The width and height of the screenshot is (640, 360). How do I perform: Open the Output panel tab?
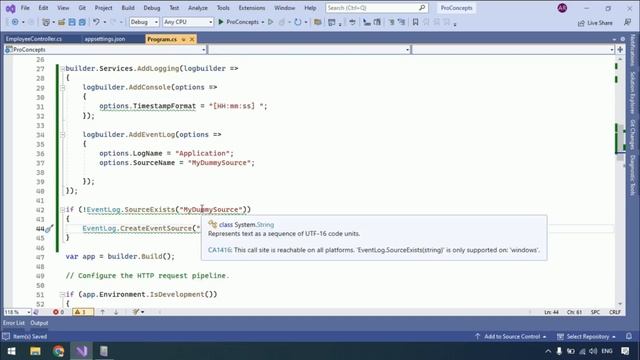[x=39, y=323]
